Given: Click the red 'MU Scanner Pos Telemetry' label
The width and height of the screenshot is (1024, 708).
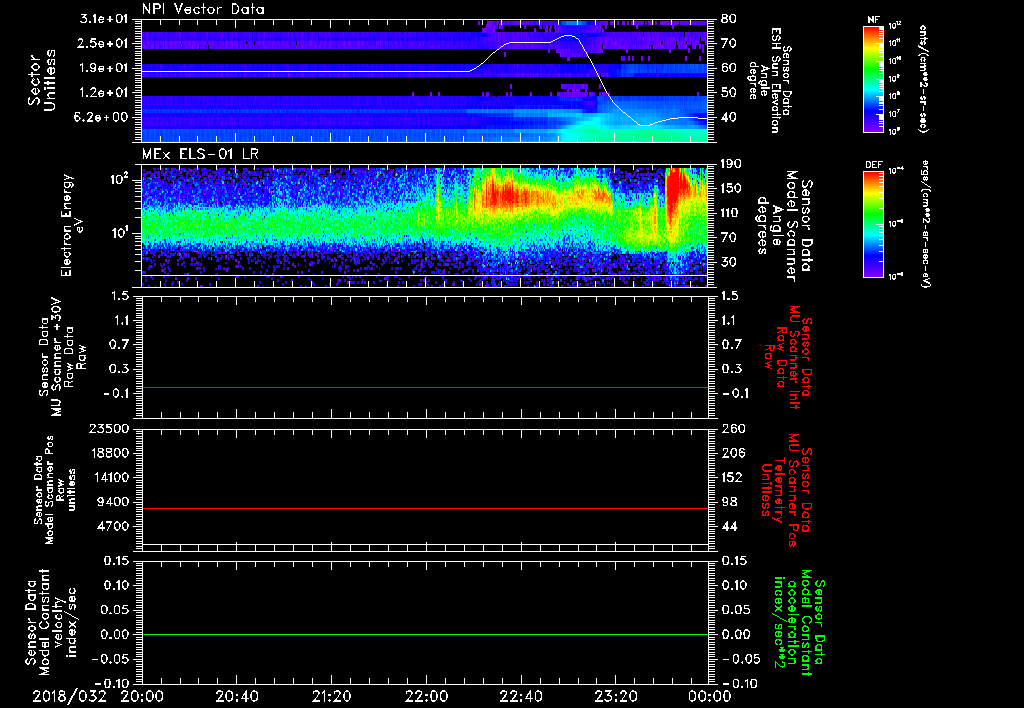Looking at the screenshot, I should [x=786, y=490].
